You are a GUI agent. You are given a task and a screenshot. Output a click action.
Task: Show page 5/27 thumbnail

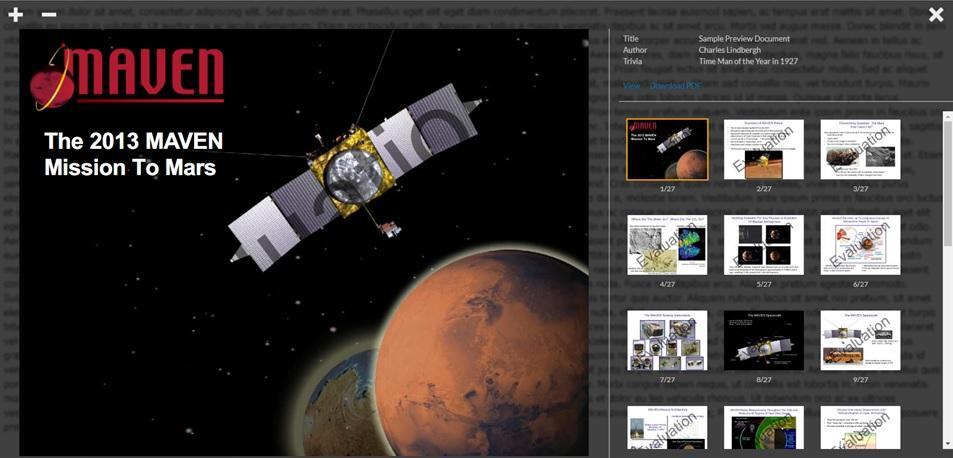click(763, 245)
